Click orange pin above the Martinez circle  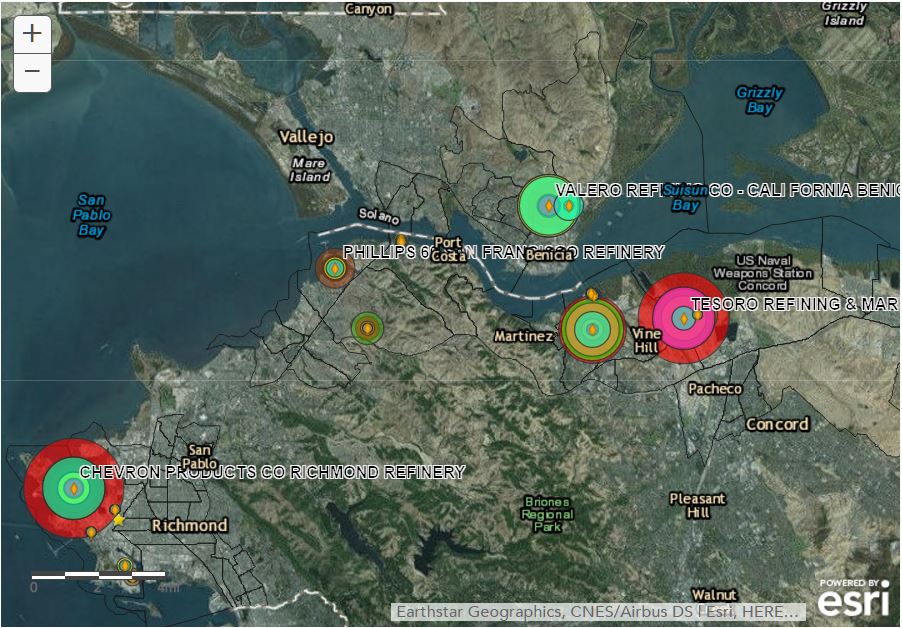tap(592, 295)
